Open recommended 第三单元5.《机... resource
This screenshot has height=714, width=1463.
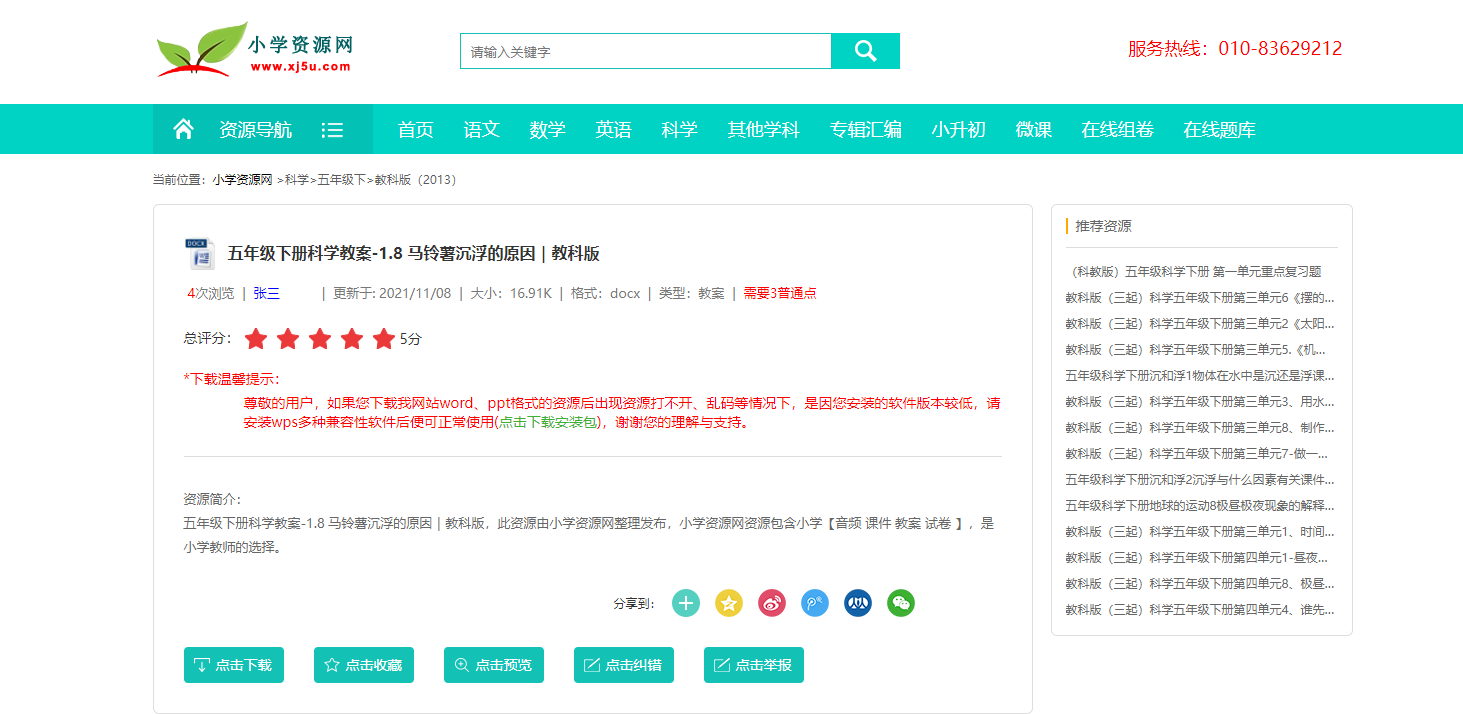tap(1196, 350)
